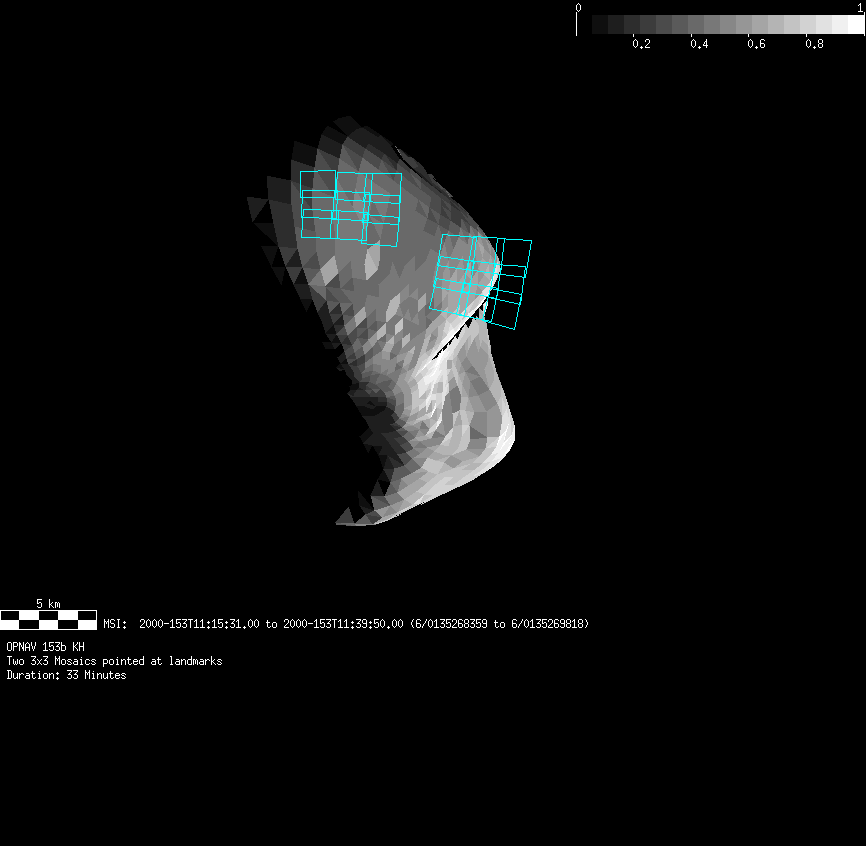Click the white end of the grayscale bar

click(854, 25)
